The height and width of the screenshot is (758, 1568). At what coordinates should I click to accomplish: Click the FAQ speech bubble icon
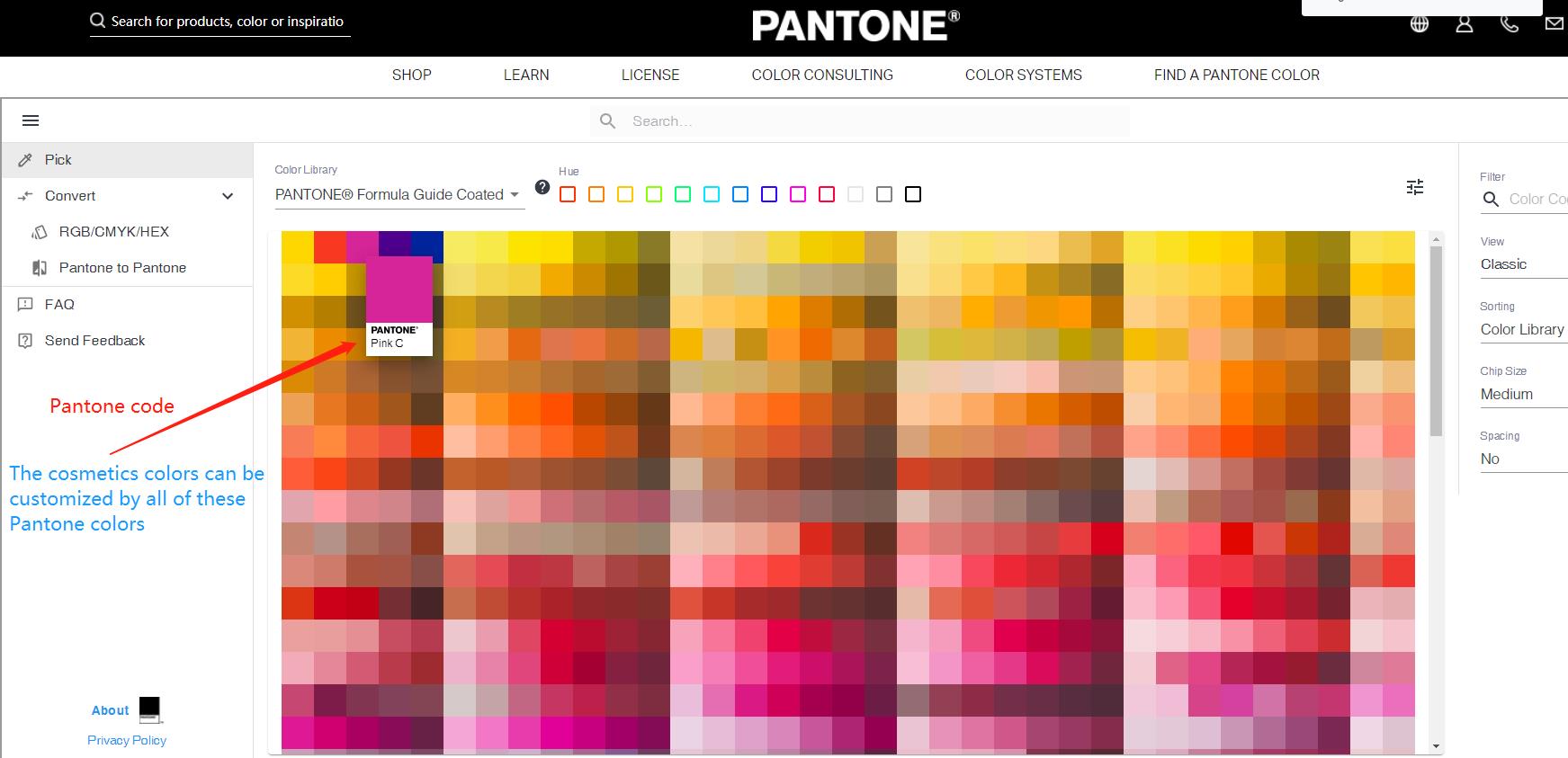point(26,304)
